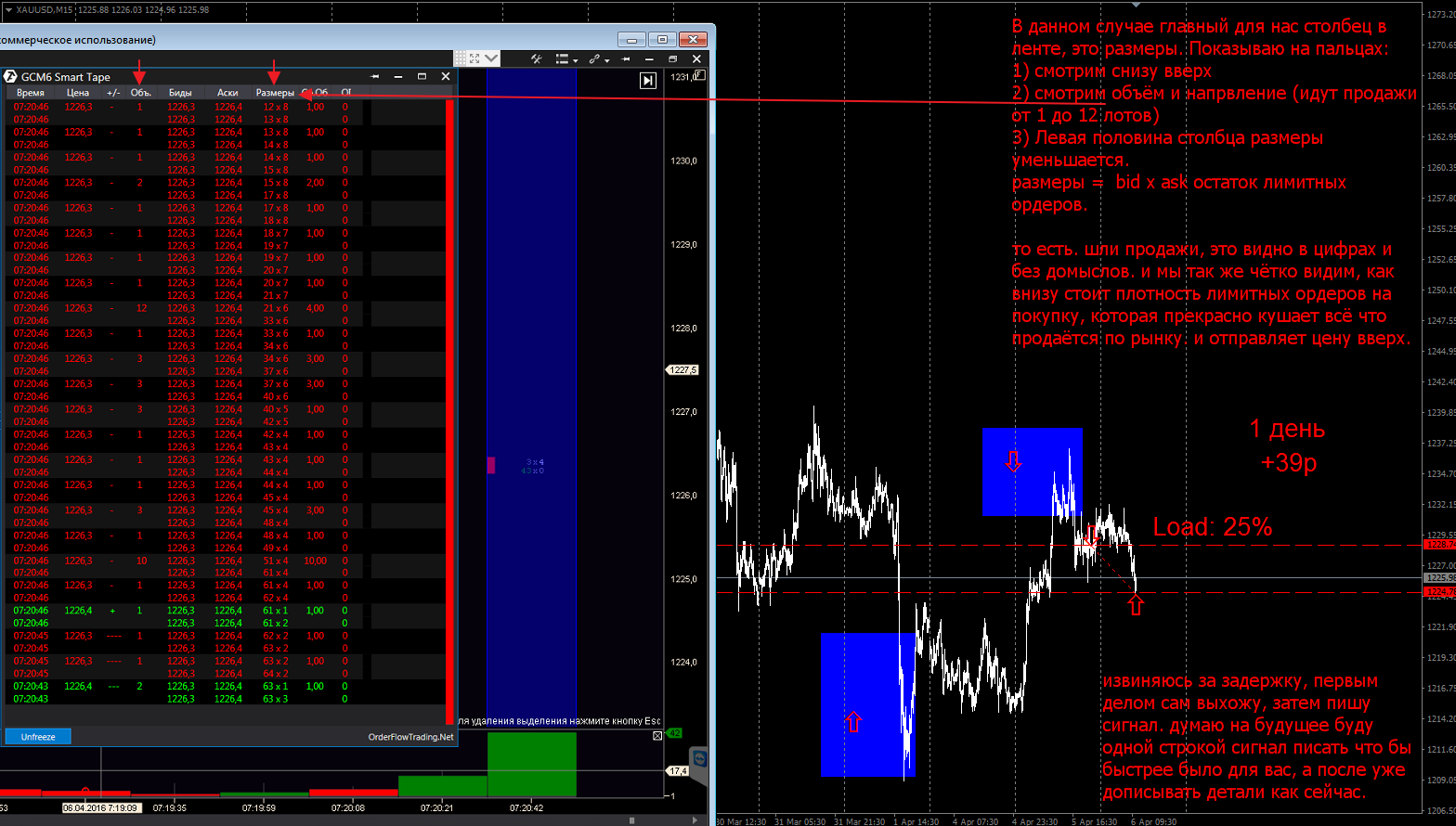The width and height of the screenshot is (1456, 826).
Task: Click the Объ. column header
Action: click(x=140, y=93)
